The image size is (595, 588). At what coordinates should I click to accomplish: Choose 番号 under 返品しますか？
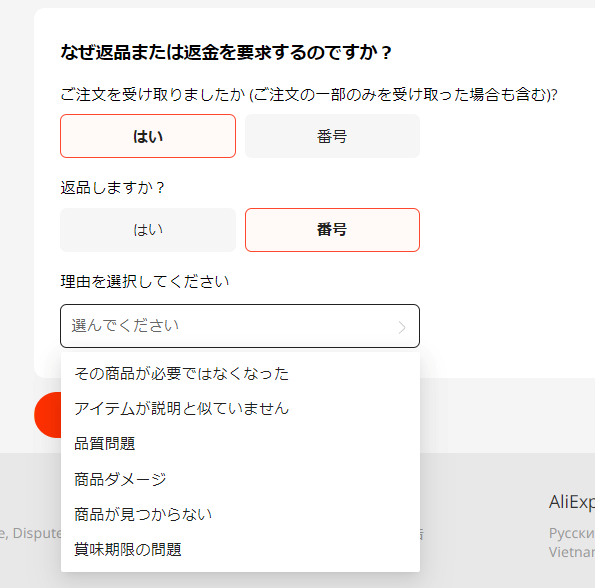[x=332, y=230]
